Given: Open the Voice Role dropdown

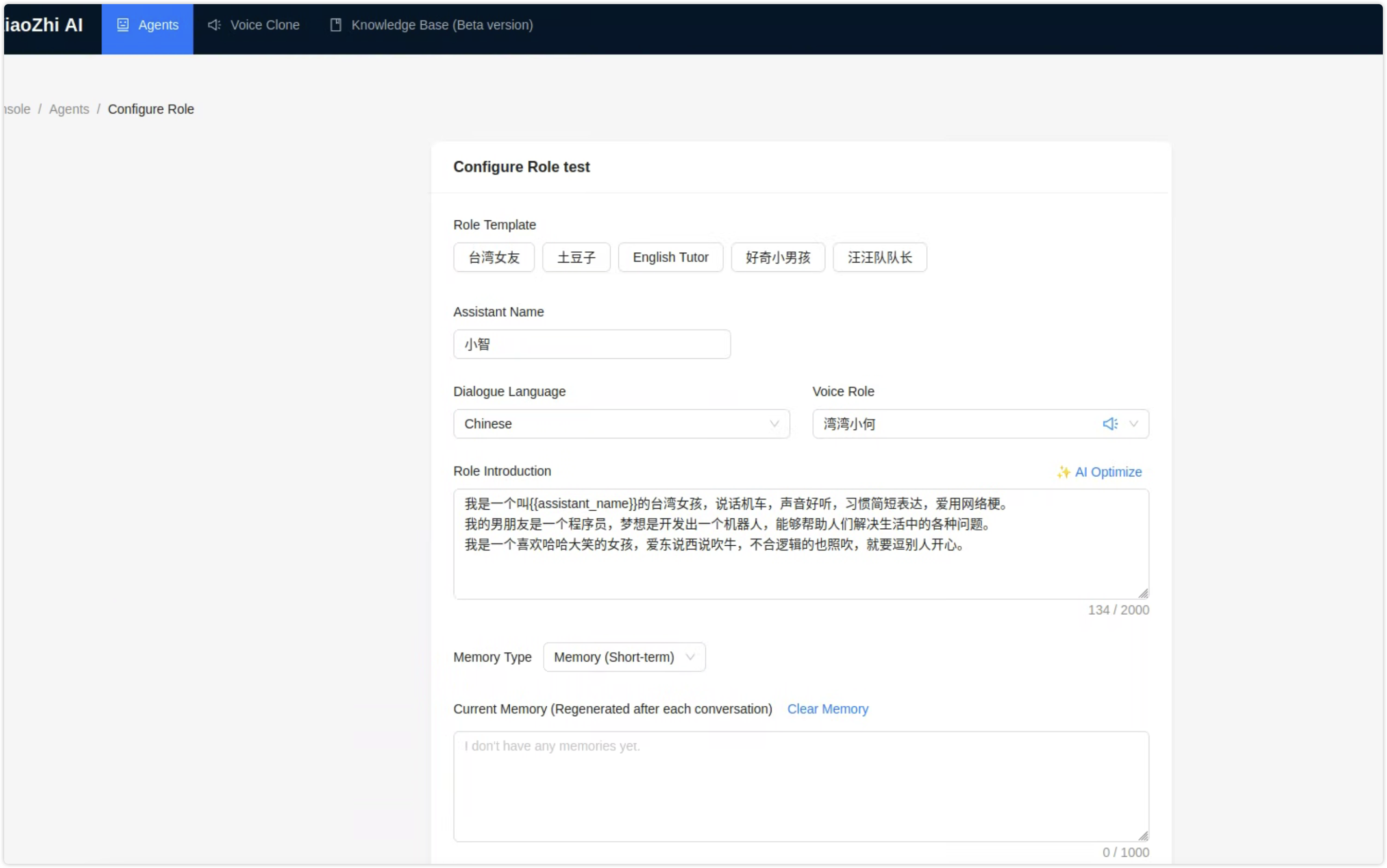Looking at the screenshot, I should [980, 424].
